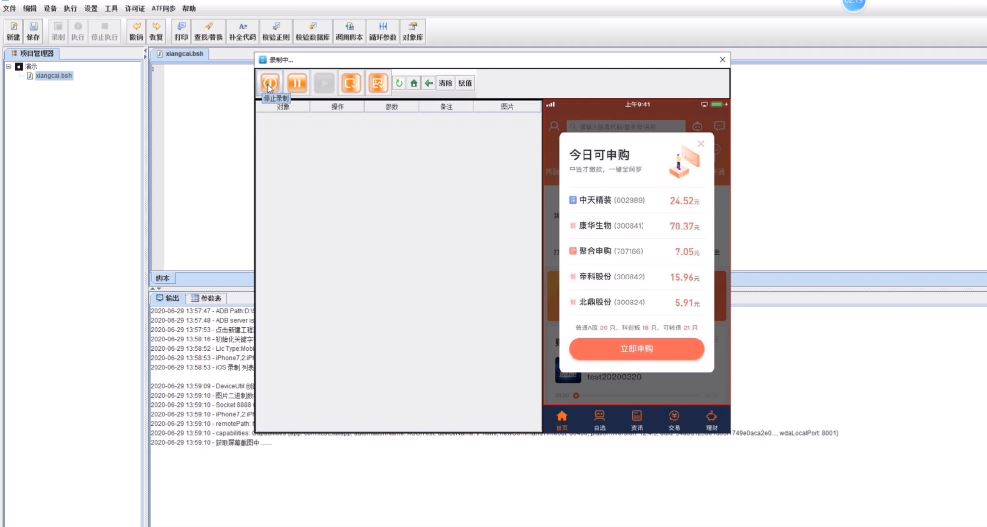Click the green refresh icon in recording toolbar

pyautogui.click(x=399, y=83)
